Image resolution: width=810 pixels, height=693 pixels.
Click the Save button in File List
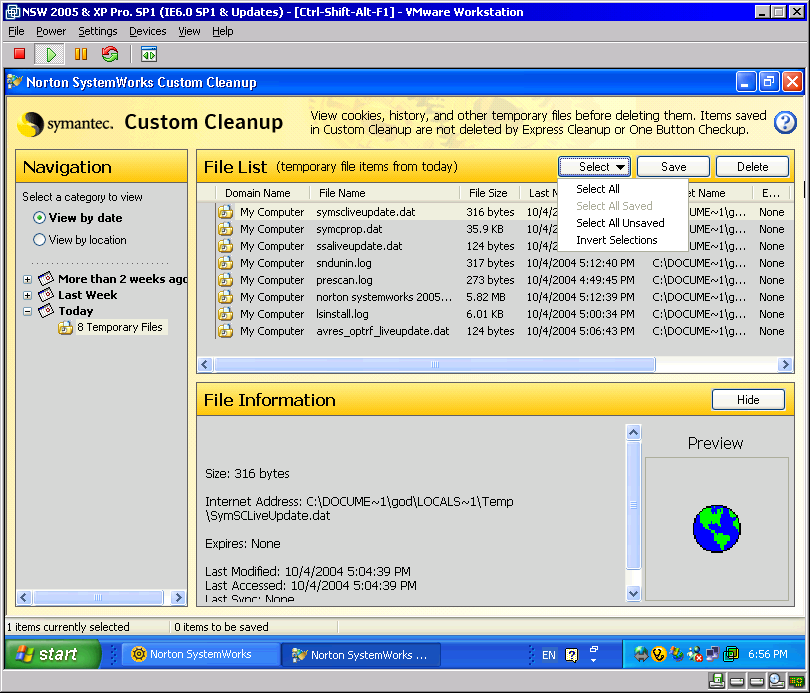(x=673, y=167)
